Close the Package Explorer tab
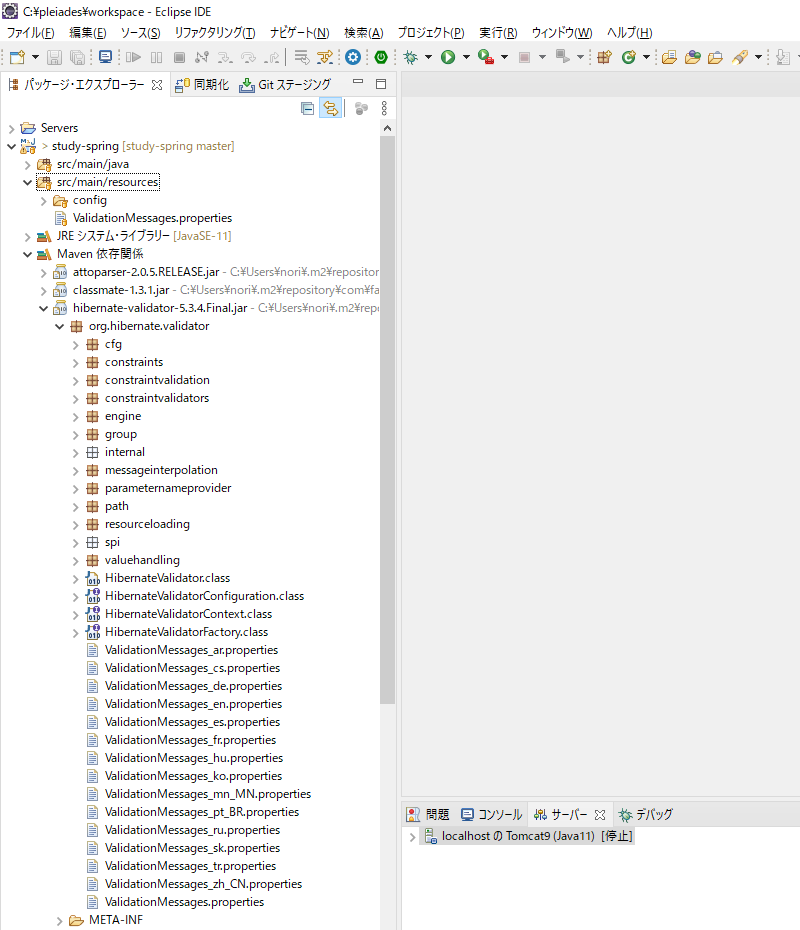The height and width of the screenshot is (930, 800). (157, 85)
